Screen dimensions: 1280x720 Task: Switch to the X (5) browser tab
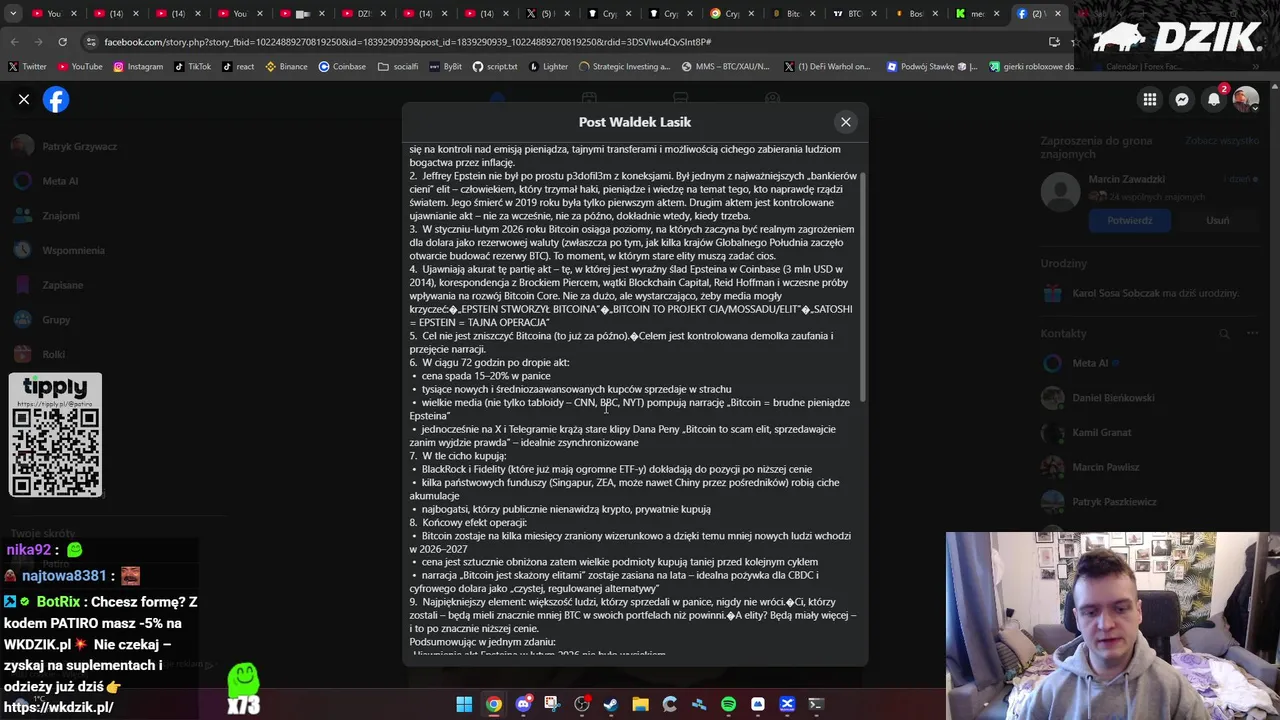547,14
